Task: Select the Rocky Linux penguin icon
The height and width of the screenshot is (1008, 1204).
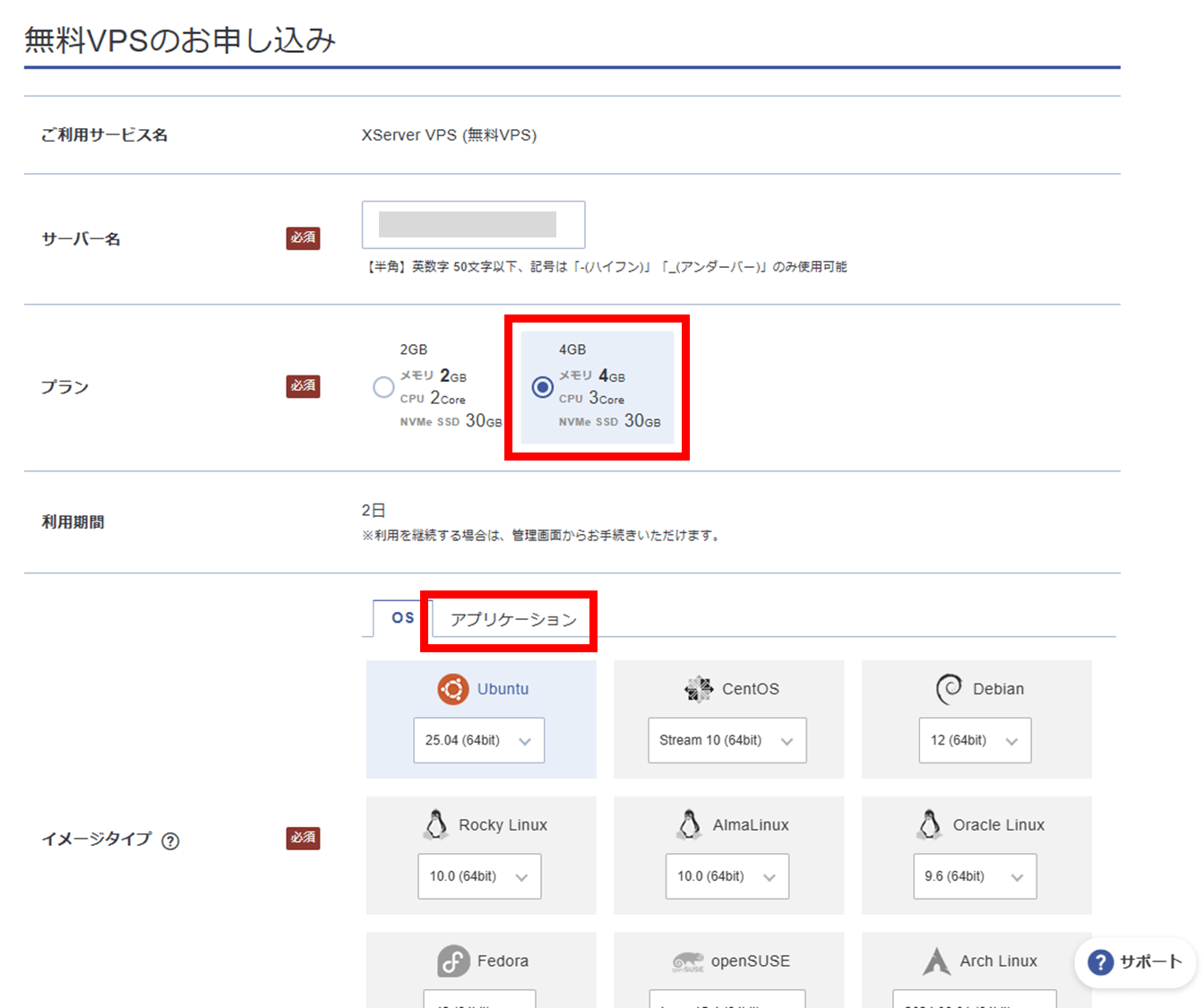Action: pyautogui.click(x=435, y=824)
